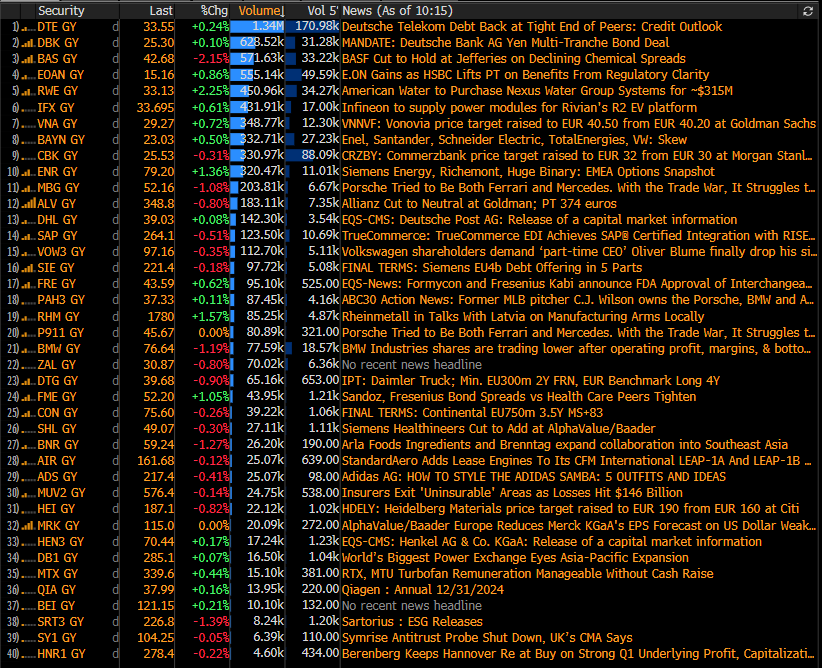The image size is (822, 668).
Task: Open MANDATE Deutsche Bank Yen bond headline
Action: click(x=505, y=43)
